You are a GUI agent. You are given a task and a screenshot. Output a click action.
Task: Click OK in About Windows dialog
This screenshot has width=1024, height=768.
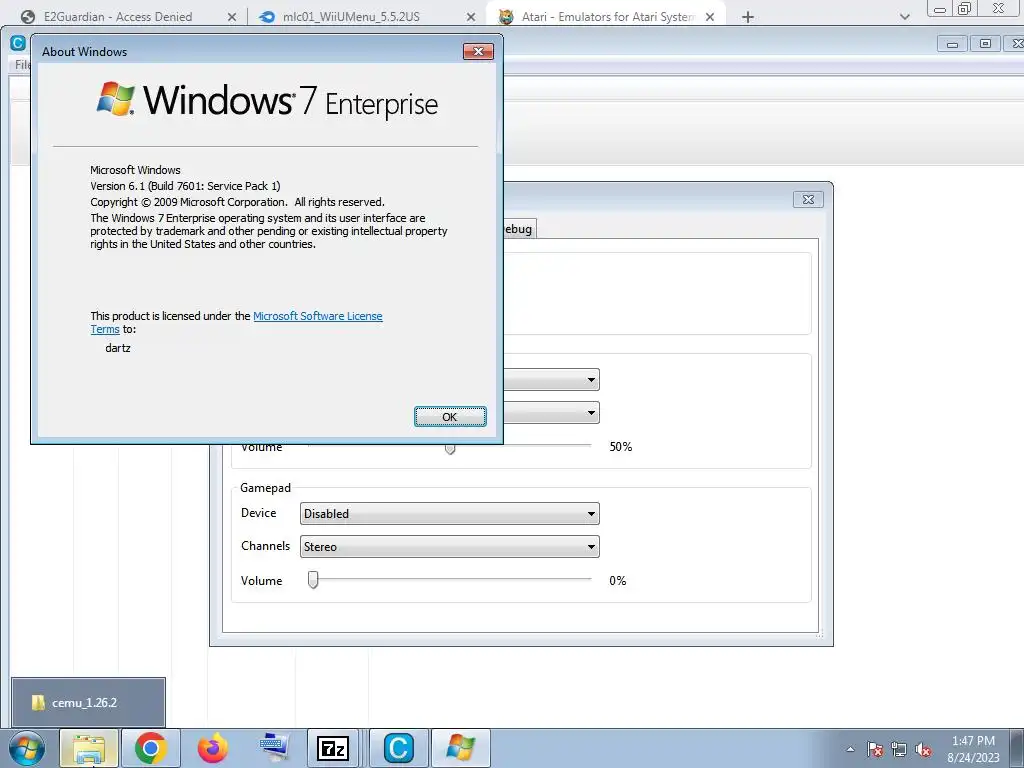pos(450,417)
